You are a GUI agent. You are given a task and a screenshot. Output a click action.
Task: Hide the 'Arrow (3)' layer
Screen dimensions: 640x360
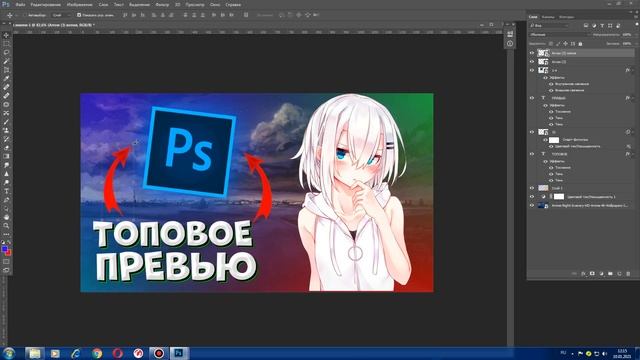pos(532,62)
